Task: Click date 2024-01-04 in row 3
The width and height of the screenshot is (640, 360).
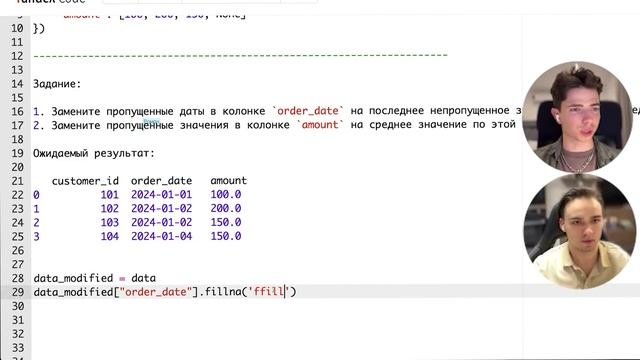Action: pos(161,236)
